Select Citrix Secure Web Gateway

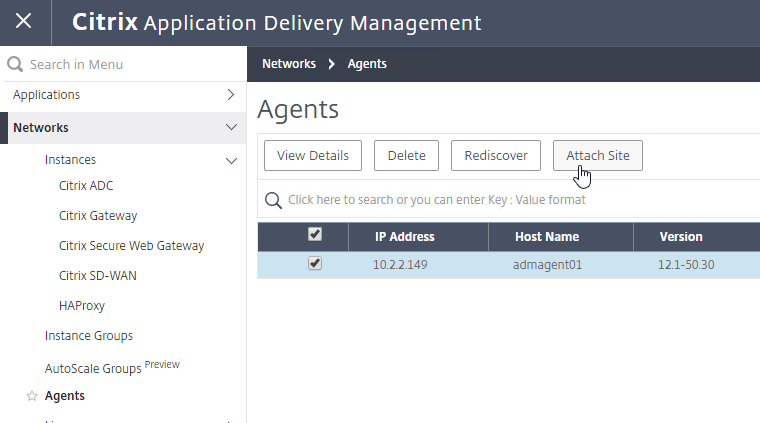pos(131,246)
